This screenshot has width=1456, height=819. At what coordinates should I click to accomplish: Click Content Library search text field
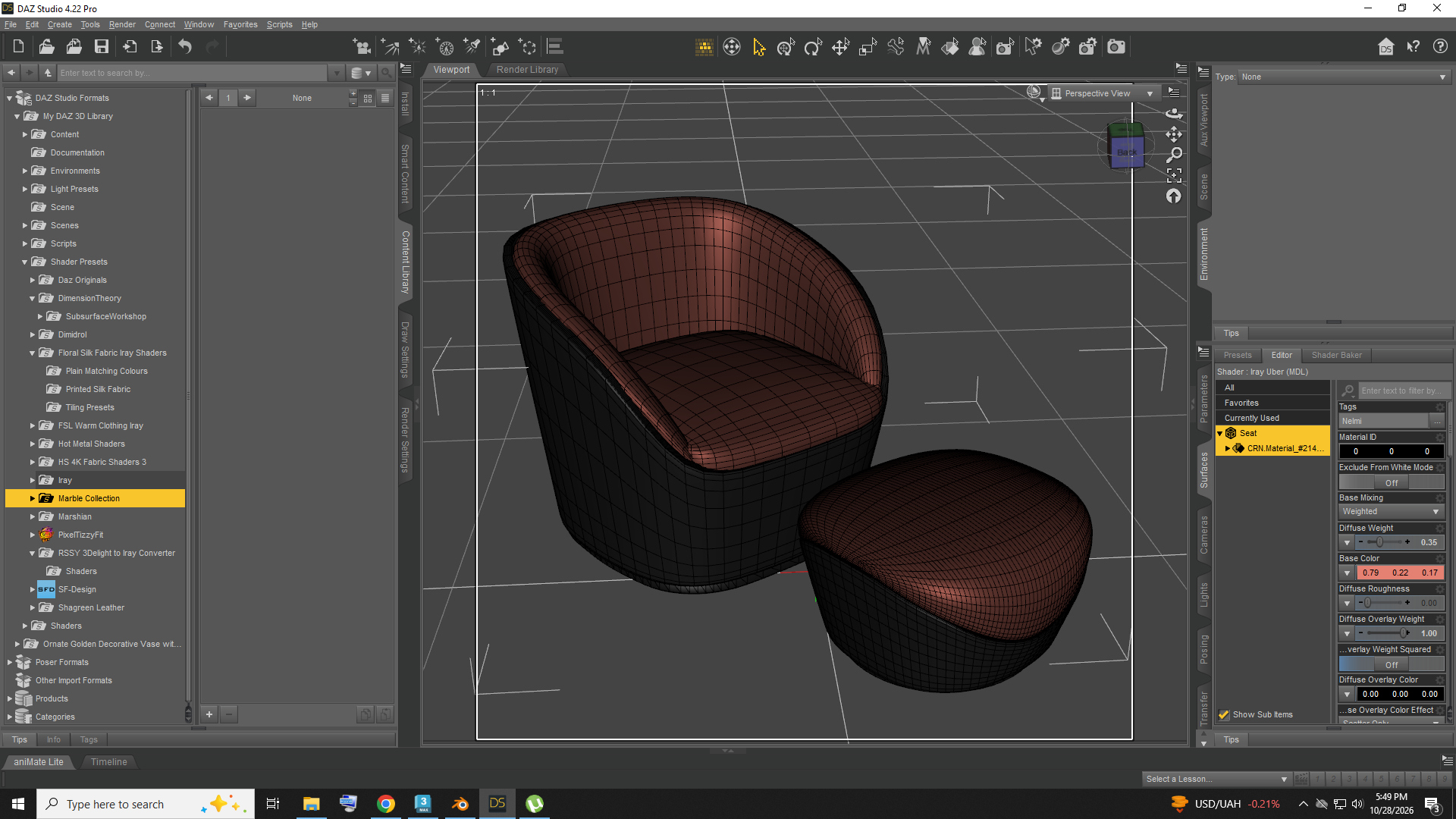tap(193, 73)
